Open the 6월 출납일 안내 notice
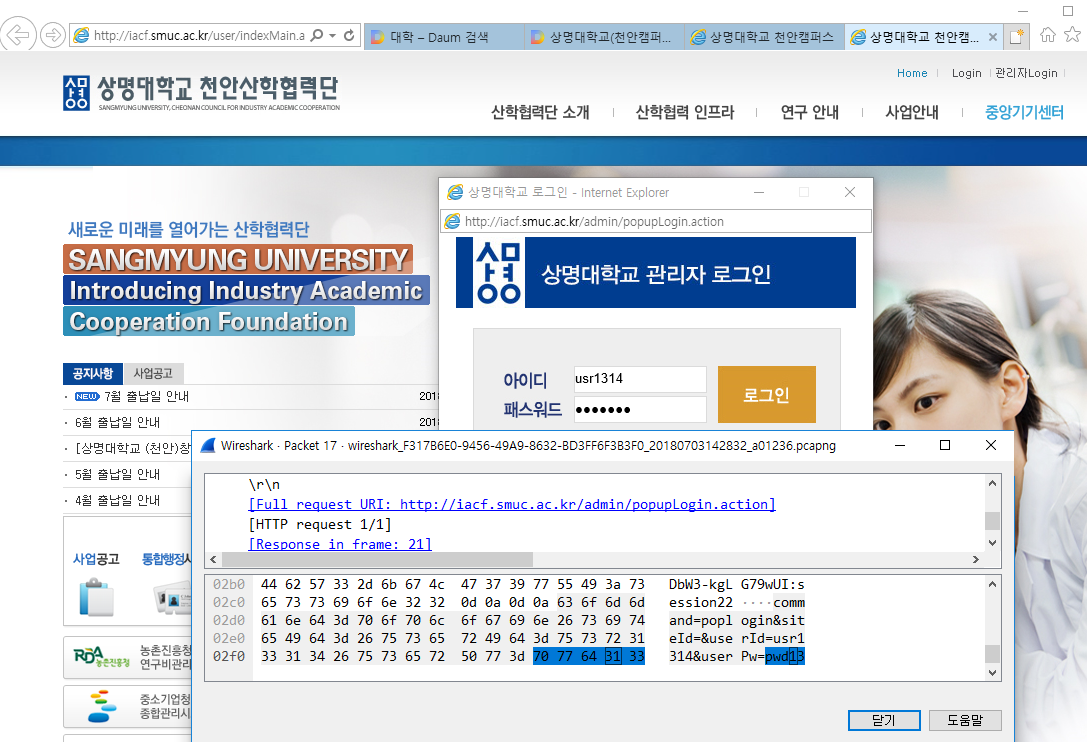The width and height of the screenshot is (1087, 742). 118,422
